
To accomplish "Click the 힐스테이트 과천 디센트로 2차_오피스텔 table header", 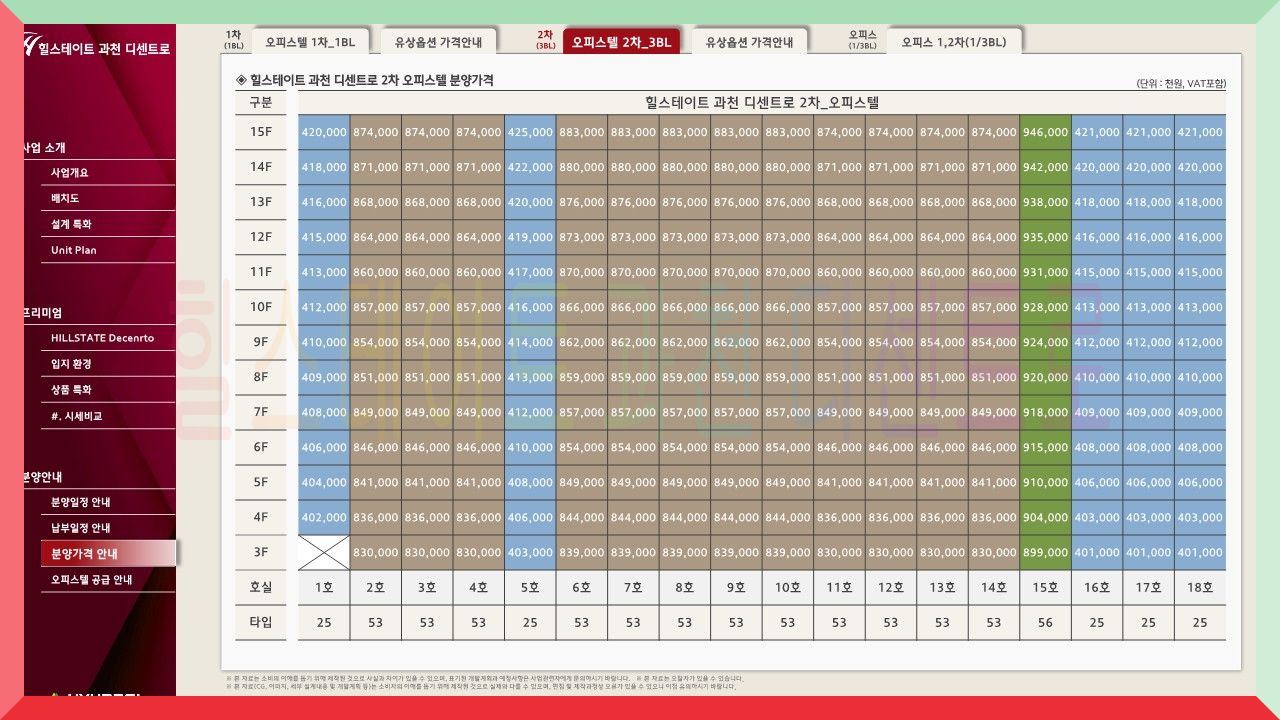I will (762, 102).
